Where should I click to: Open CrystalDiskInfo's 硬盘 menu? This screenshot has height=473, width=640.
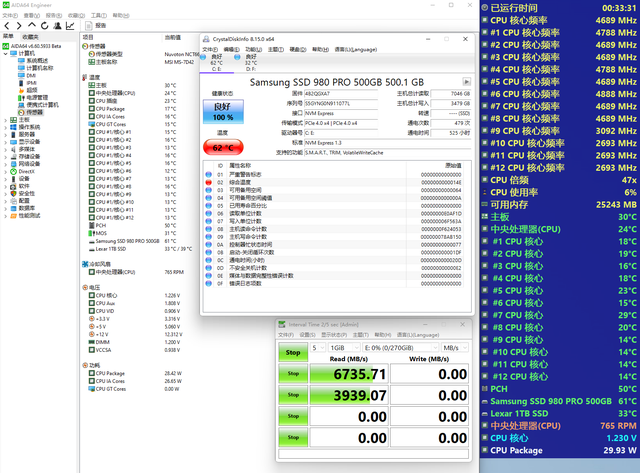point(298,49)
